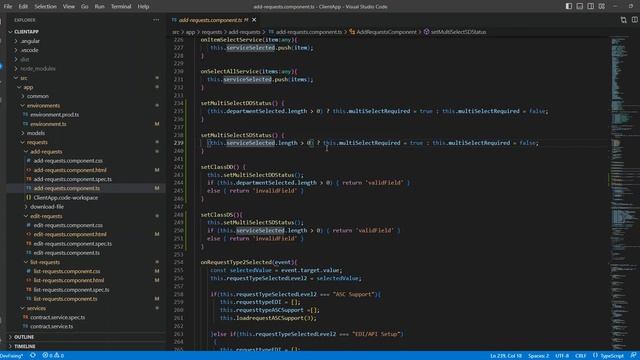Open the Edit menu
640x360 pixels.
coord(23,7)
